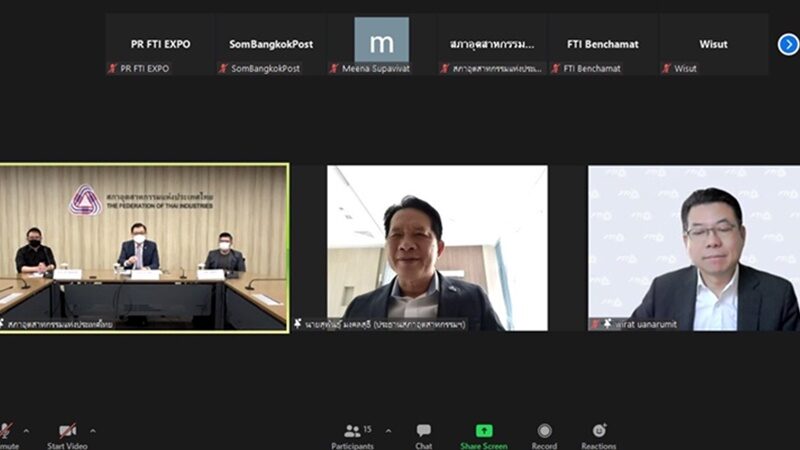Expand audio options arrow next to Mute
The width and height of the screenshot is (800, 450).
click(26, 431)
